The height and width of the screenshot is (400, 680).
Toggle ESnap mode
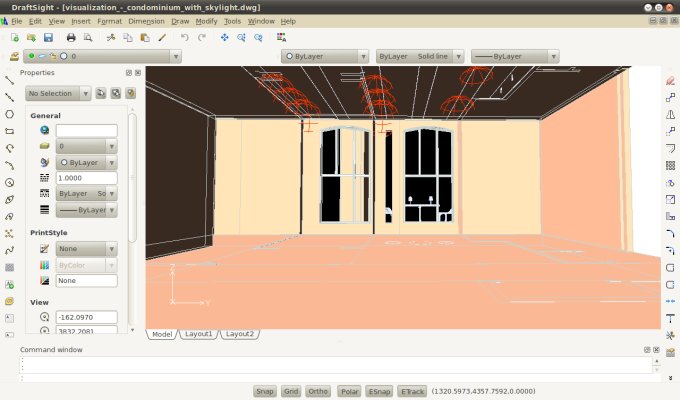click(x=379, y=391)
